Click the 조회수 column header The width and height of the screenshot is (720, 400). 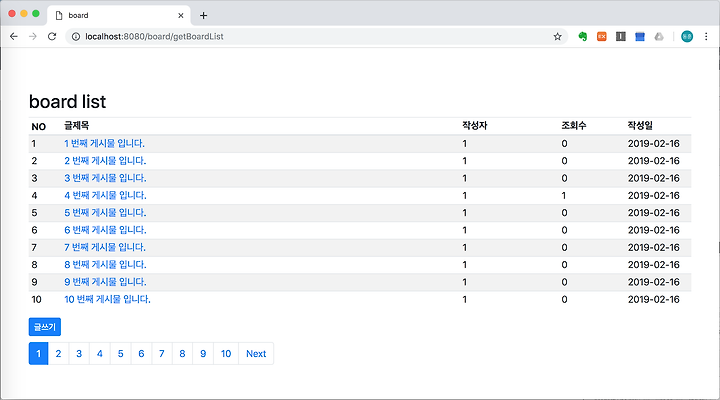click(x=574, y=125)
